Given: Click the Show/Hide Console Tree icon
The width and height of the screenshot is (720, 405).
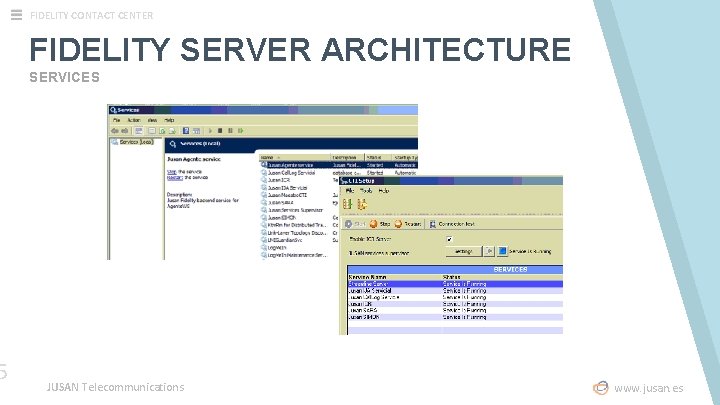Looking at the screenshot, I should [x=139, y=131].
